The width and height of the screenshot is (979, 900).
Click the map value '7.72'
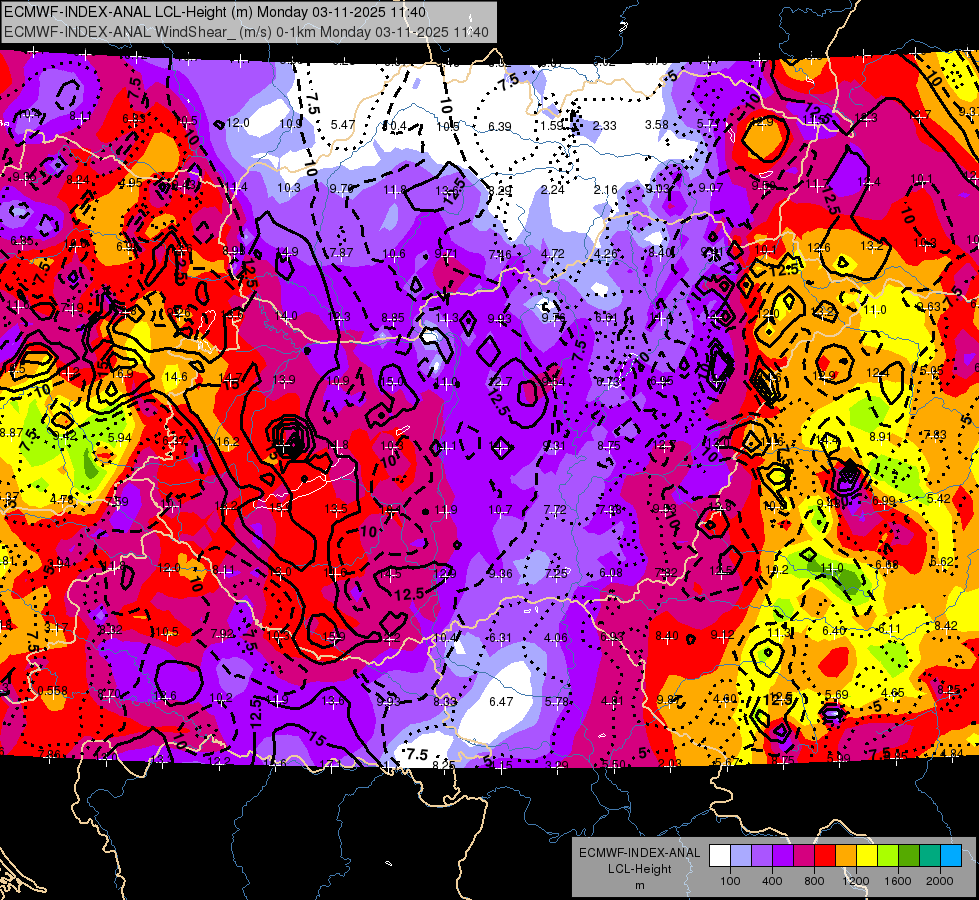click(555, 510)
